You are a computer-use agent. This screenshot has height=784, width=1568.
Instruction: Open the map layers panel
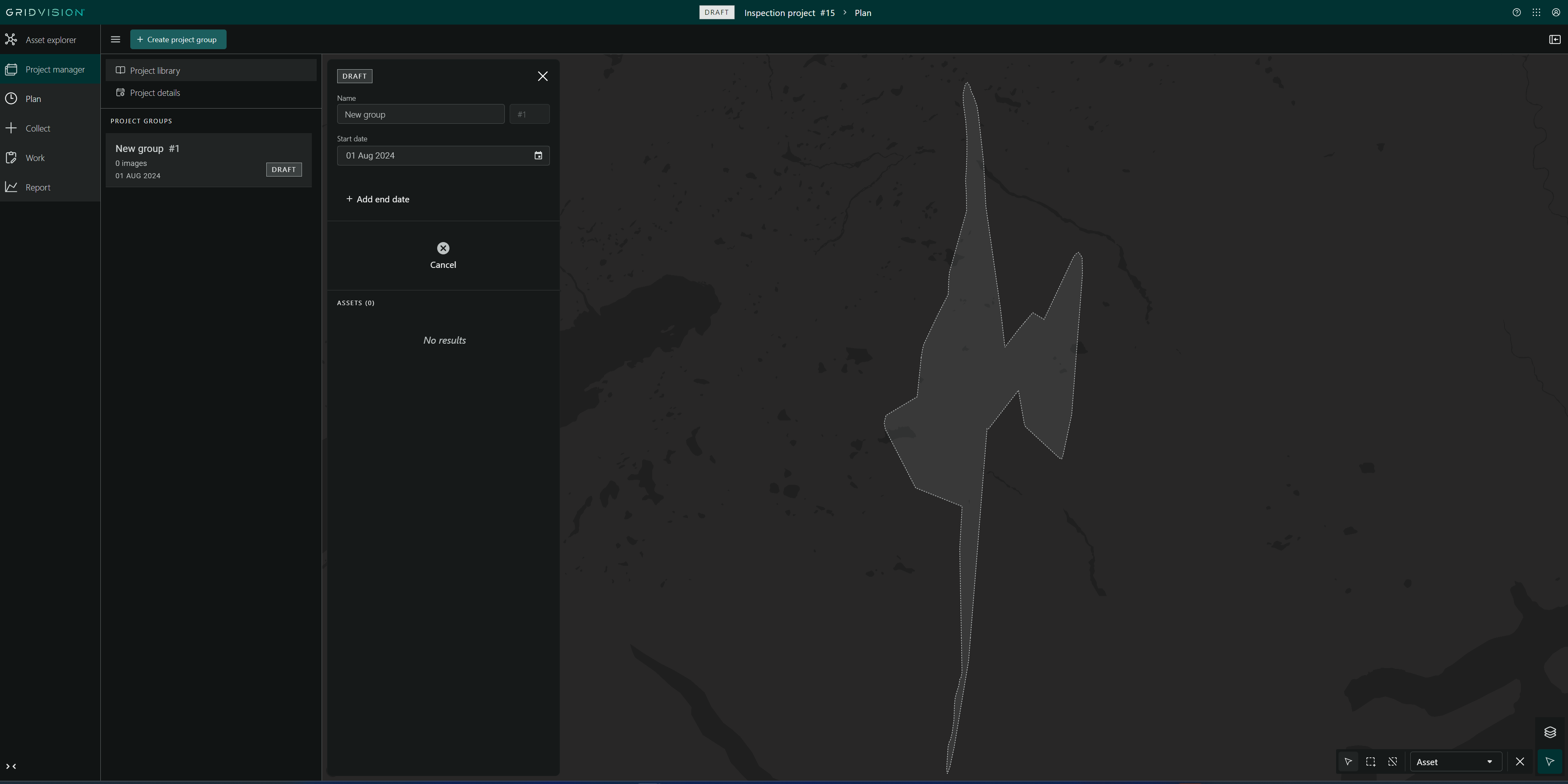[1550, 732]
